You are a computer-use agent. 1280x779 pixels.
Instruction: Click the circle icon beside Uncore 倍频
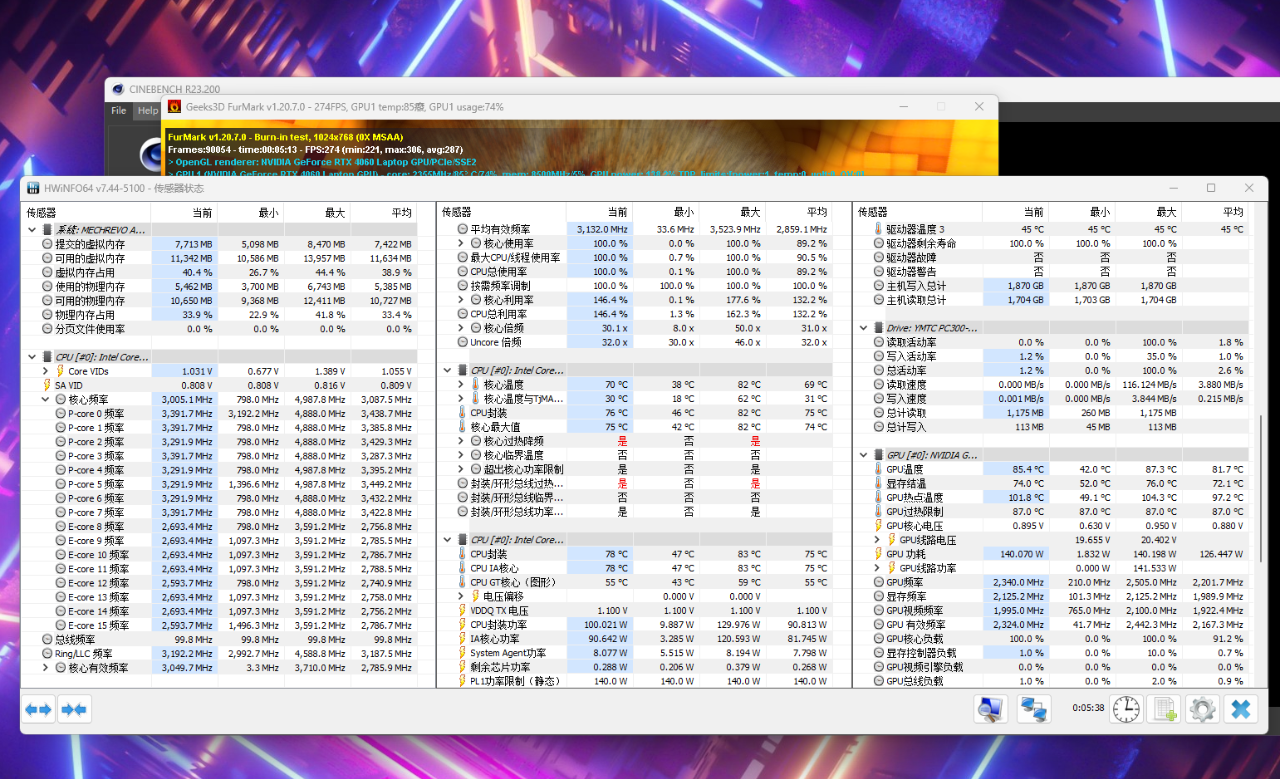462,342
